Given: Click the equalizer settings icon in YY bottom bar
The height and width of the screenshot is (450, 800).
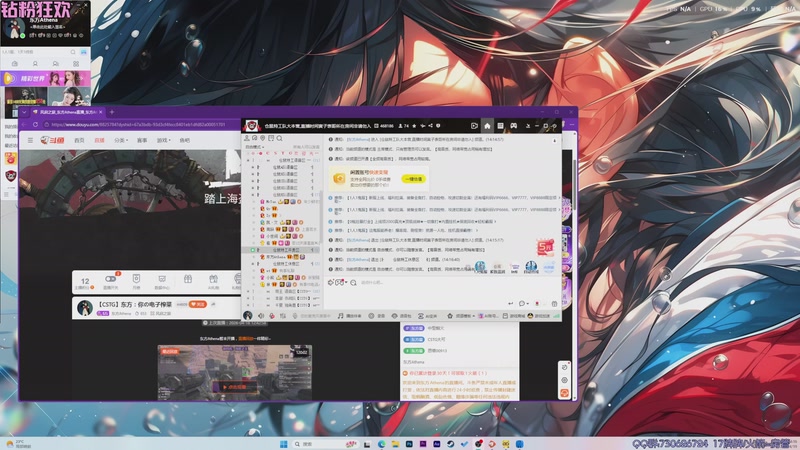Looking at the screenshot, I should coord(282,316).
